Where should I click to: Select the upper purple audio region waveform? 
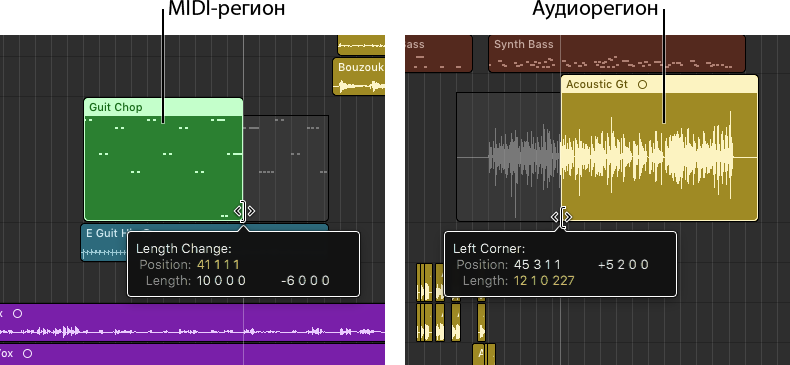pyautogui.click(x=192, y=332)
